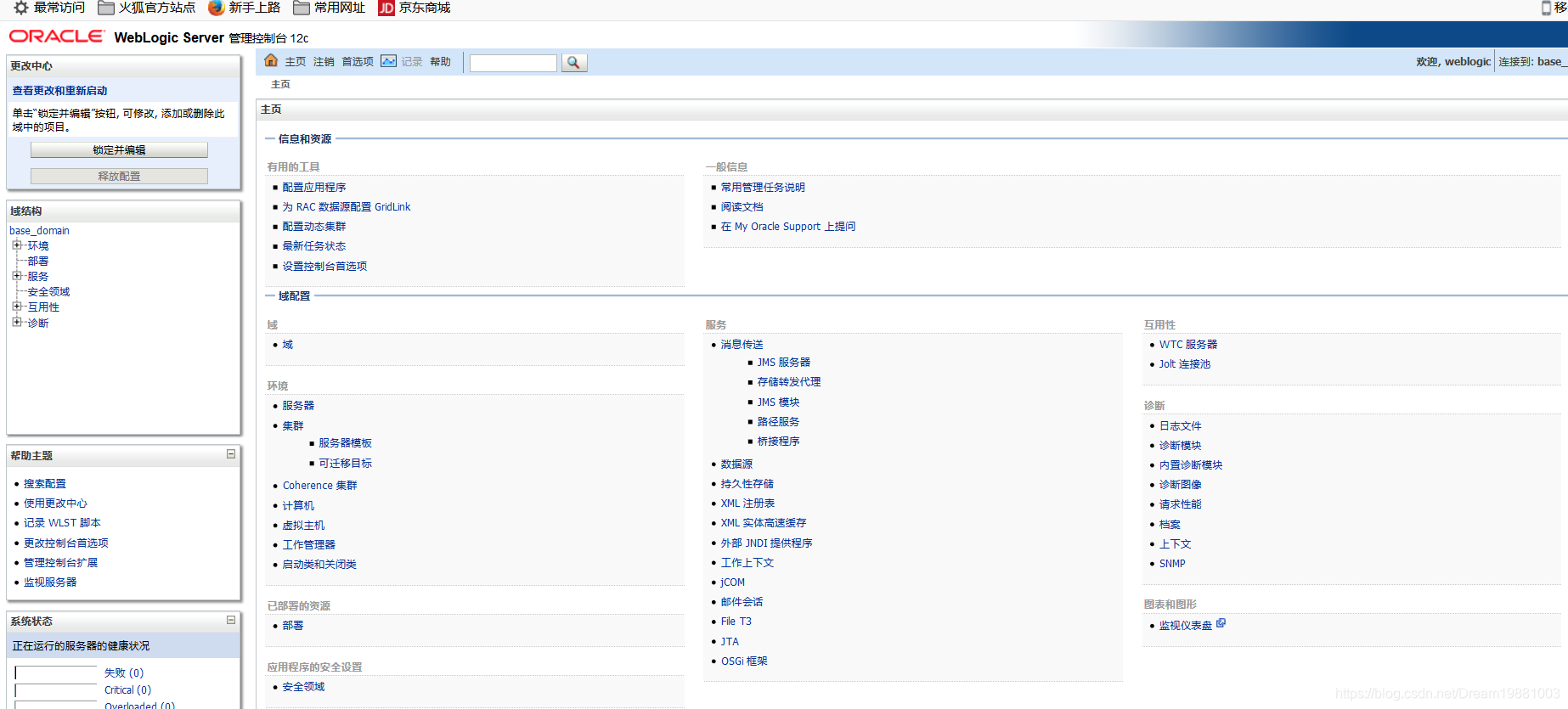Select 部署 in domain tree

click(x=38, y=261)
